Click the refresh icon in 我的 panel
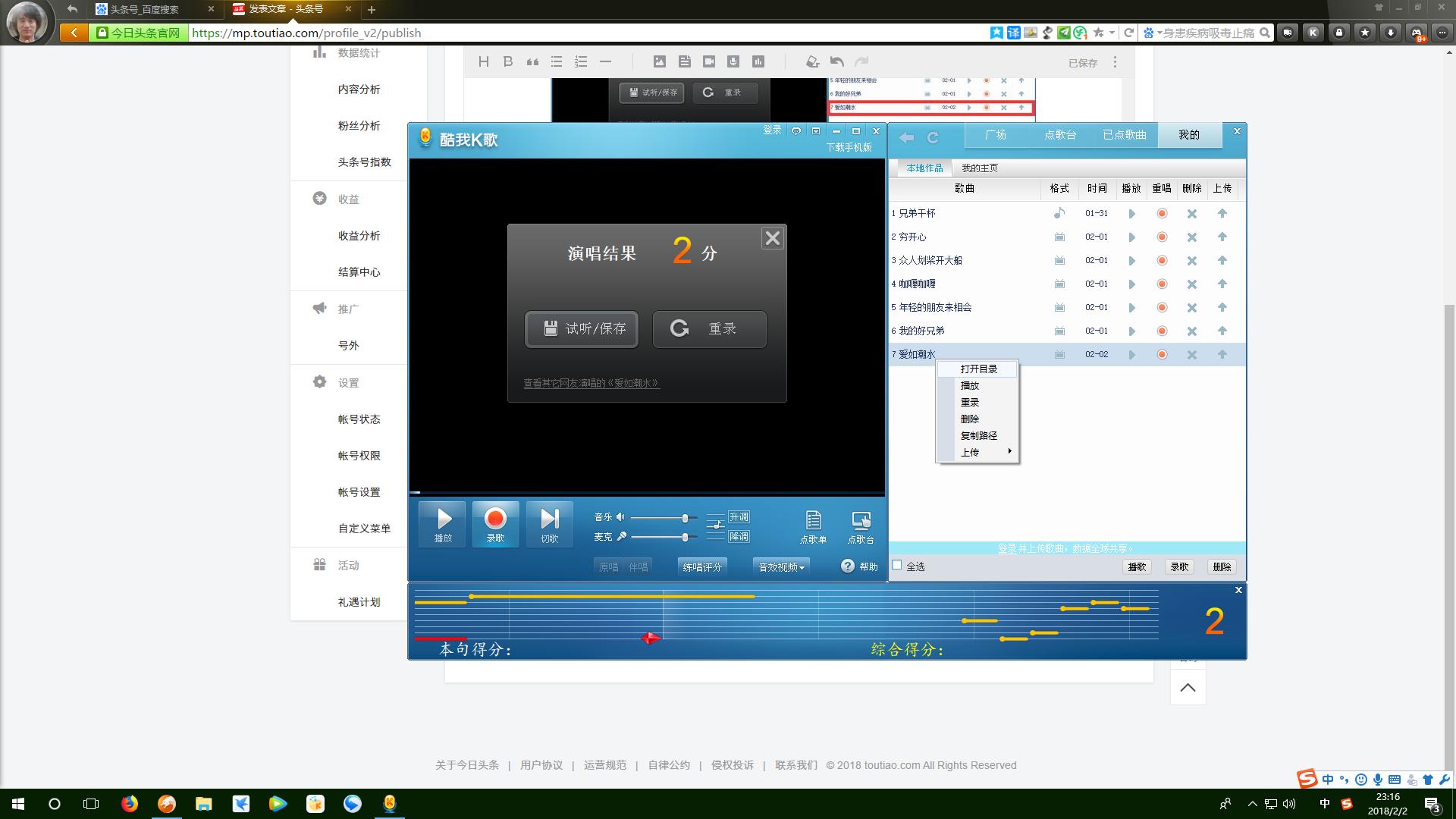 (931, 137)
